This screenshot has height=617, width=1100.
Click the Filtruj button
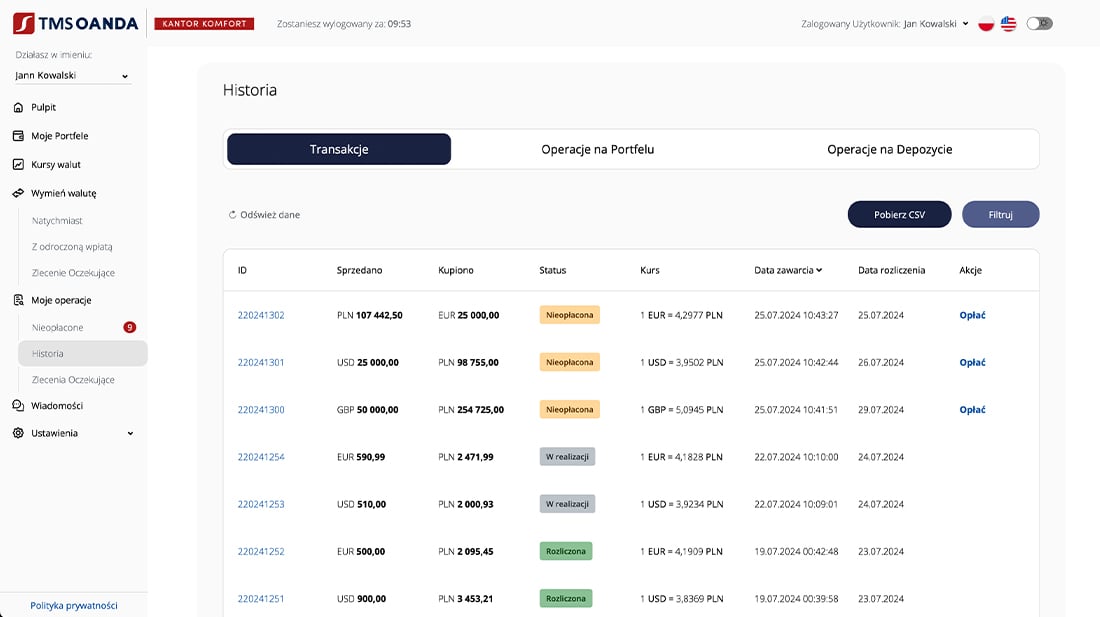(1000, 214)
